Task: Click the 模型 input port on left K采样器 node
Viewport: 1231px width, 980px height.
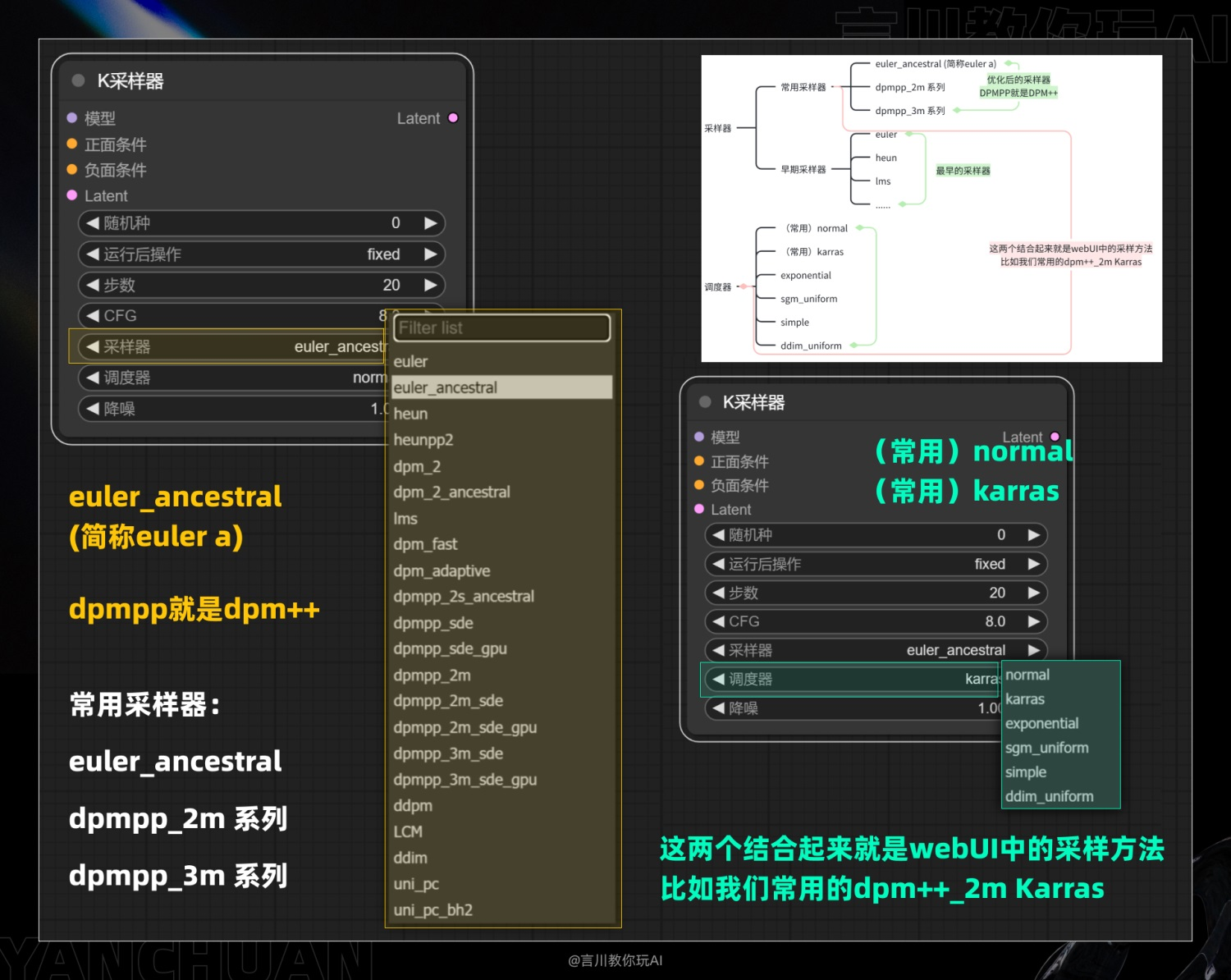Action: coord(72,118)
